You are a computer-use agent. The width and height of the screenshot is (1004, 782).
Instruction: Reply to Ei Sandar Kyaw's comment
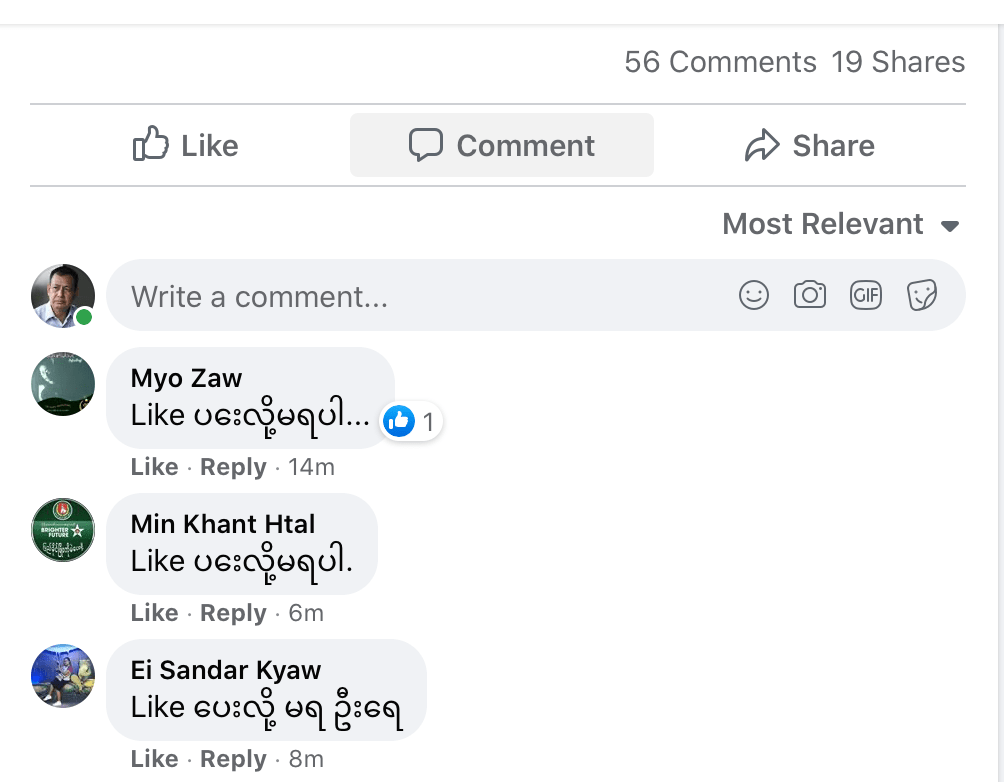(233, 759)
